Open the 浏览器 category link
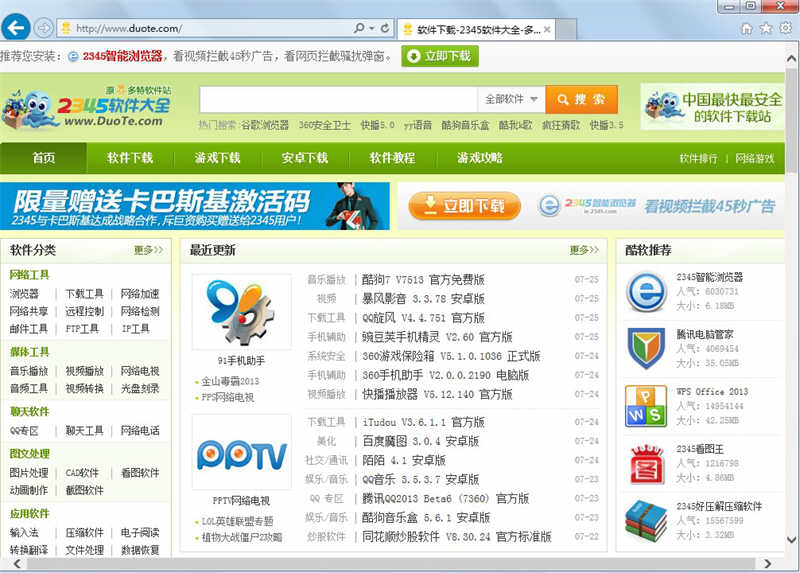The width and height of the screenshot is (800, 573). click(24, 294)
